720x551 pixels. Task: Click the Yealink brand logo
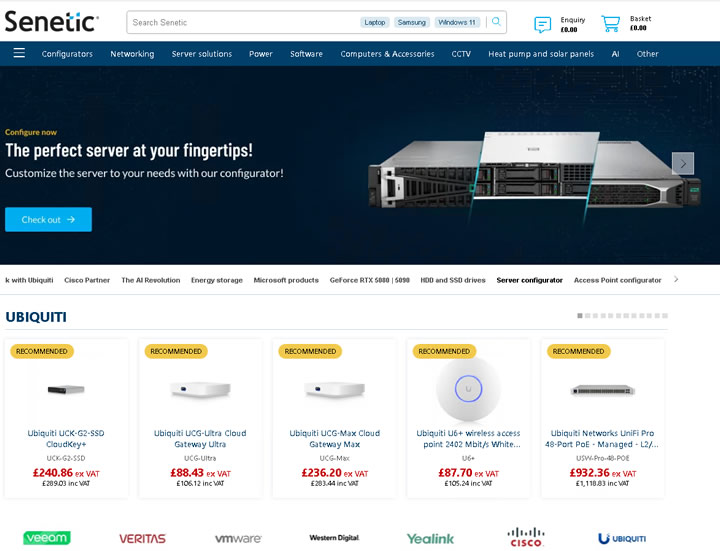pos(430,539)
